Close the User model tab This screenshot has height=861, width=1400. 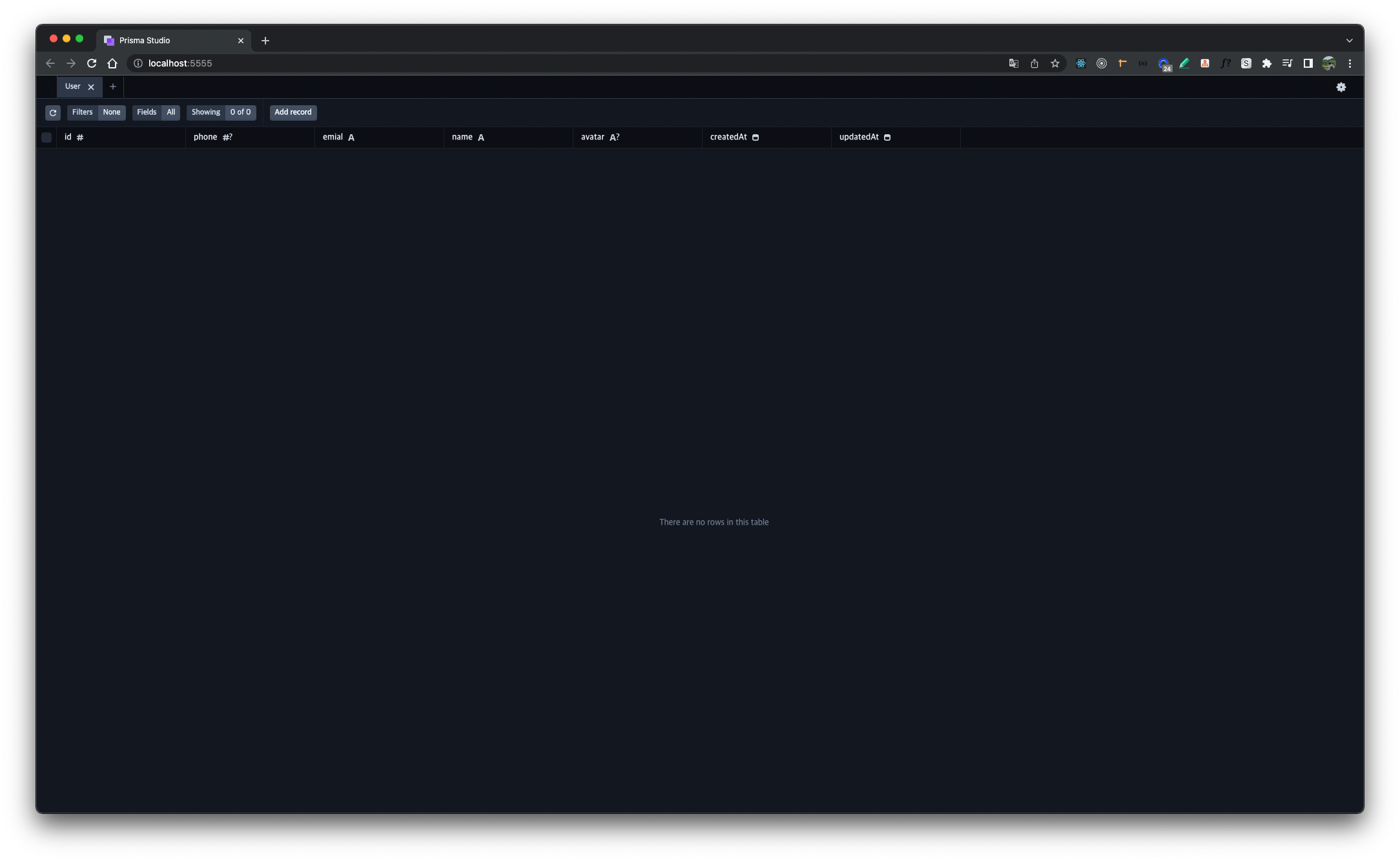[x=91, y=87]
